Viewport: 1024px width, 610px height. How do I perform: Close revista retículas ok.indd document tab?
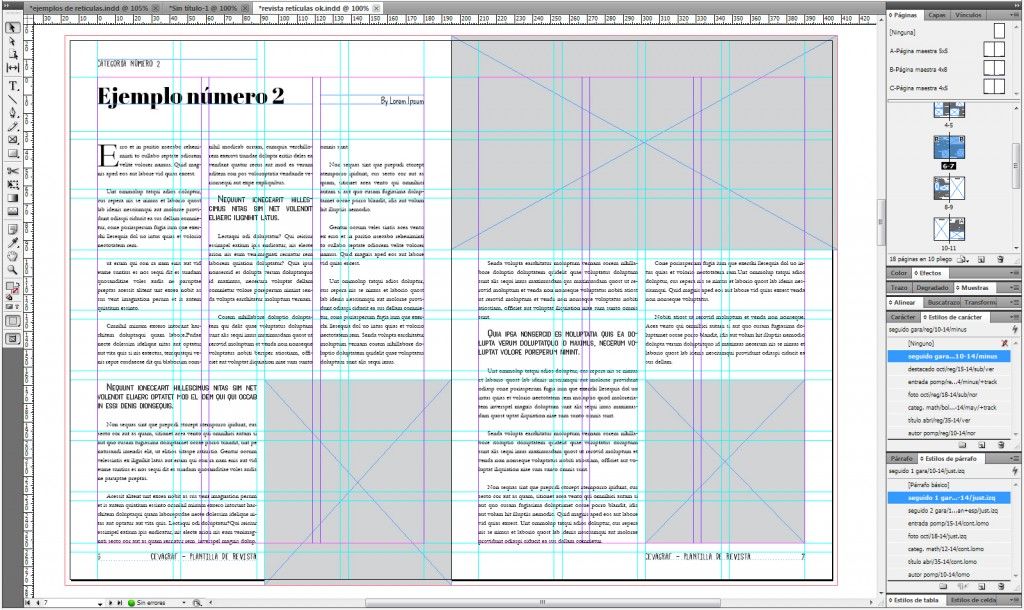click(x=377, y=8)
